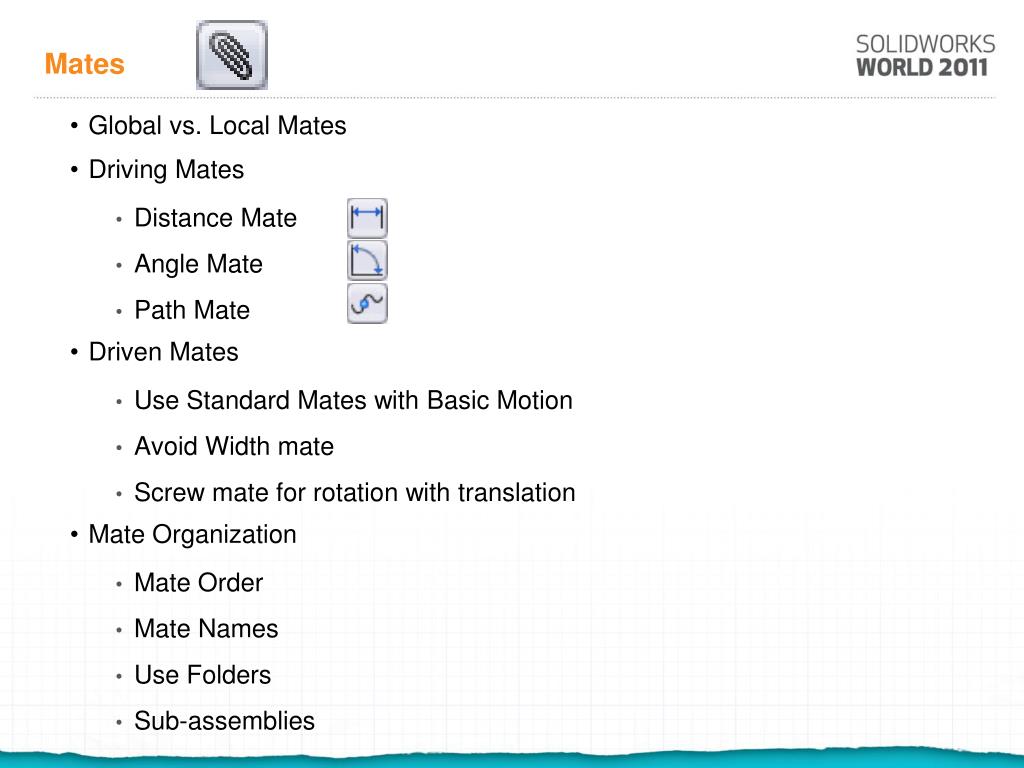Select 'Global vs. Local Mates' bullet
1024x768 pixels.
[217, 125]
